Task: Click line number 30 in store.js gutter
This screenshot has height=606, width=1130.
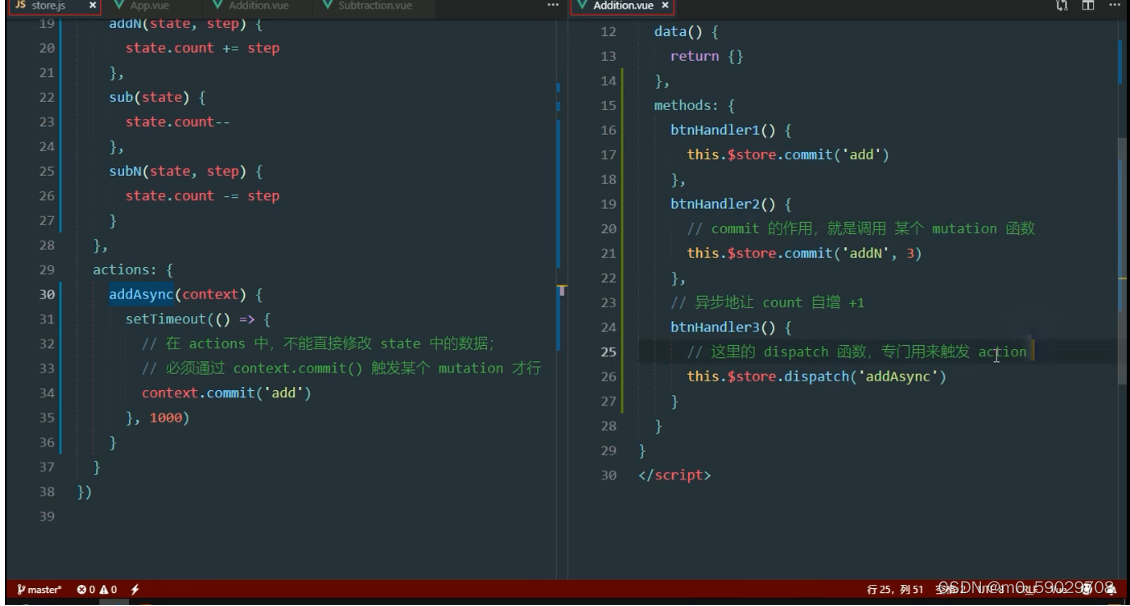Action: [x=47, y=294]
